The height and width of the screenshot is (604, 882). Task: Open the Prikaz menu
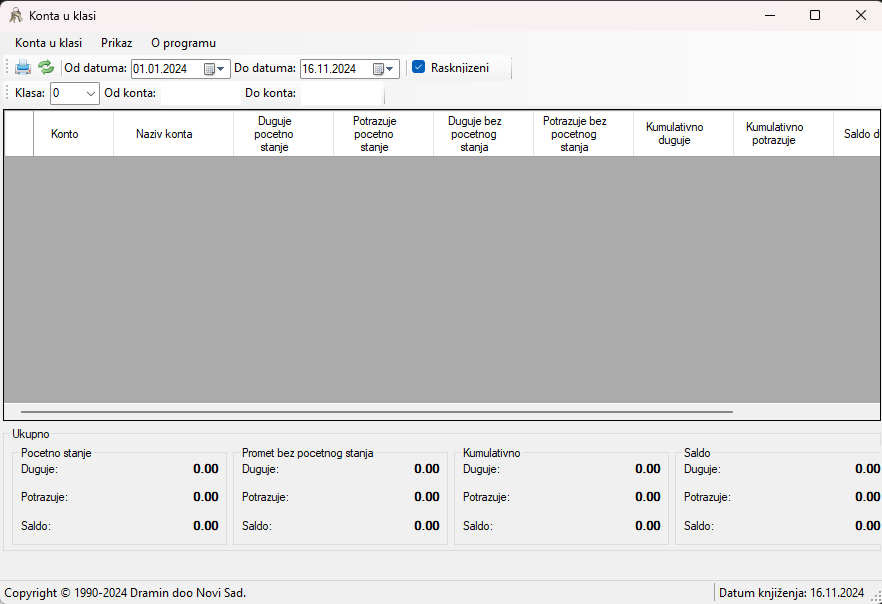[x=116, y=43]
